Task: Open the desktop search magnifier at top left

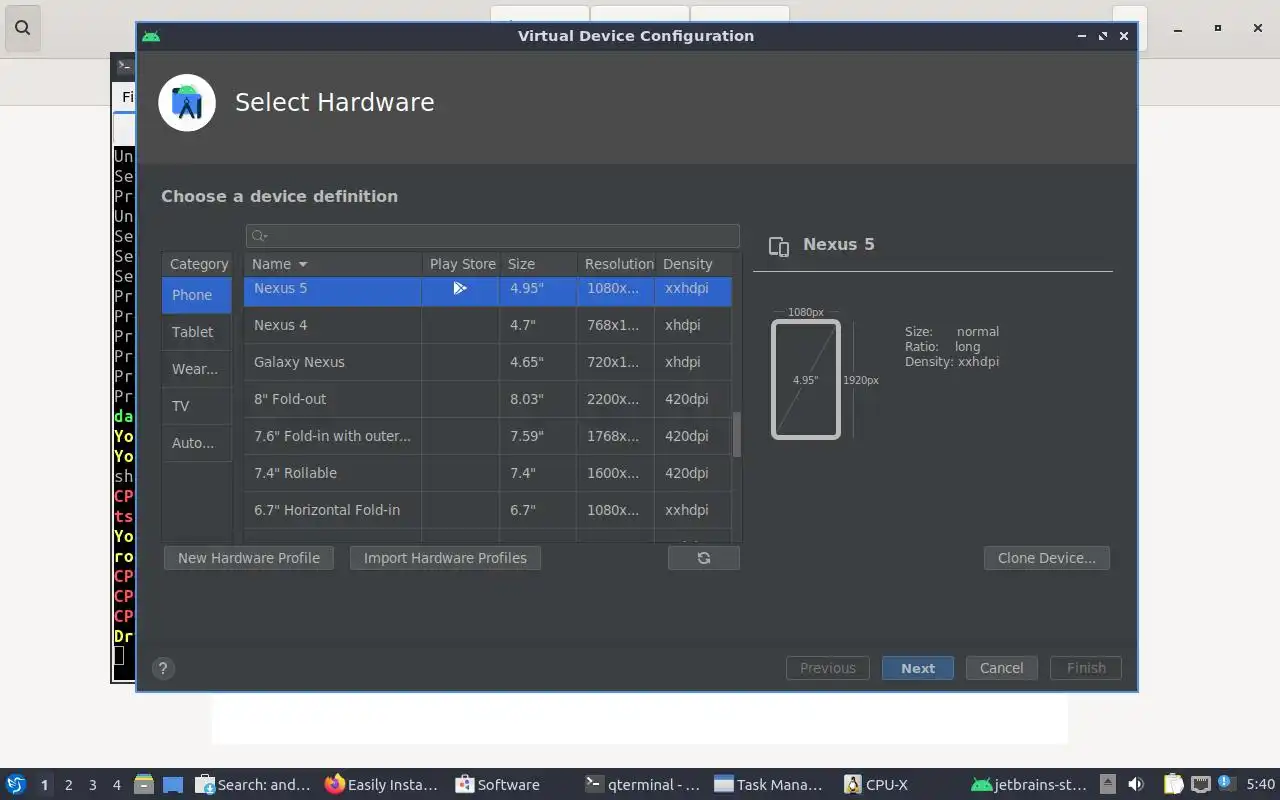Action: click(x=23, y=27)
